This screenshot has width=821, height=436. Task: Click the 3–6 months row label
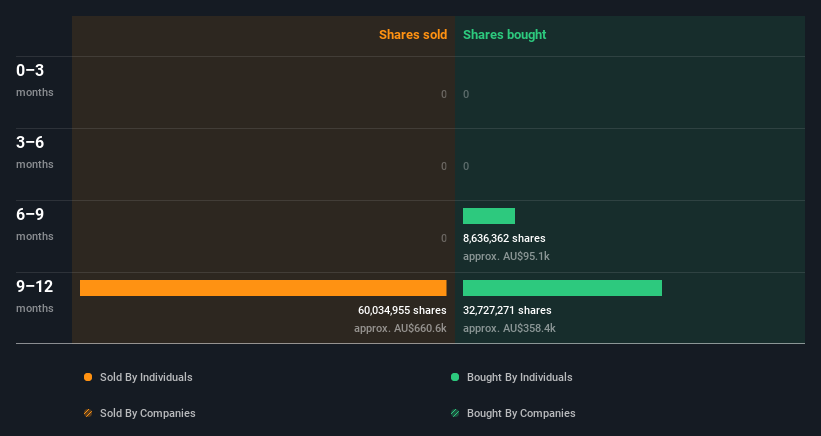pyautogui.click(x=35, y=152)
